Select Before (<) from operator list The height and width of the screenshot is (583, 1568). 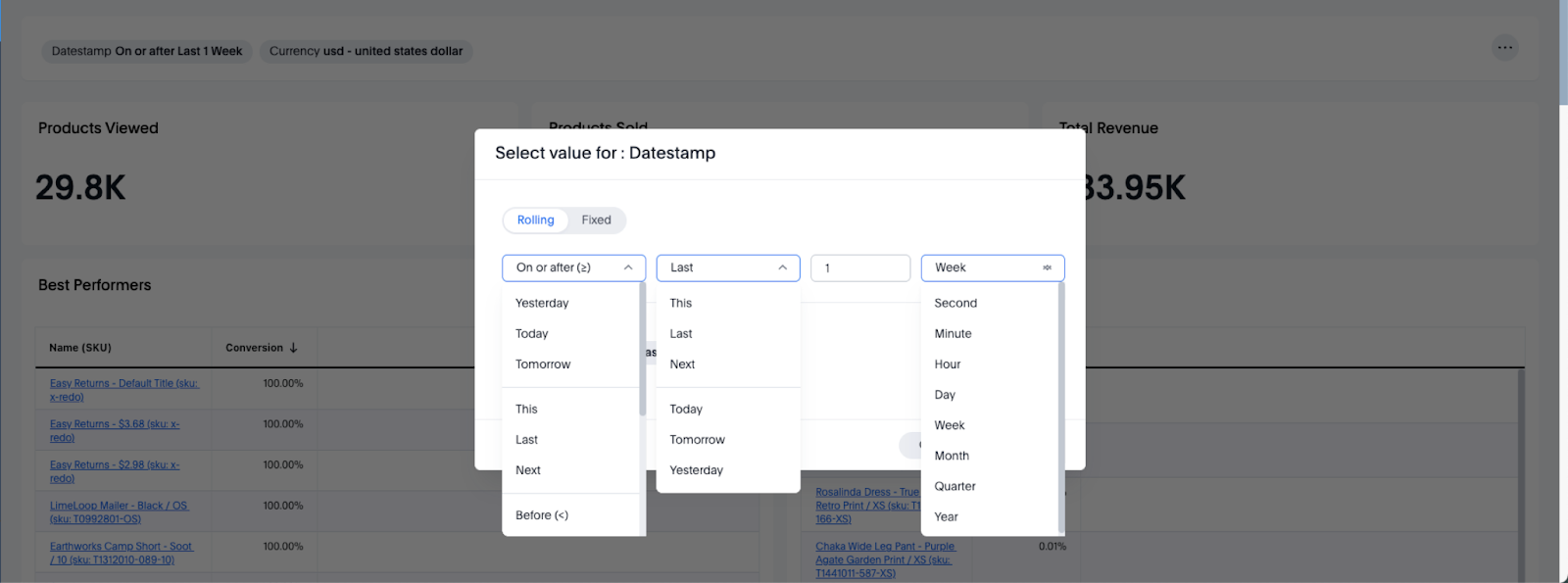[542, 515]
